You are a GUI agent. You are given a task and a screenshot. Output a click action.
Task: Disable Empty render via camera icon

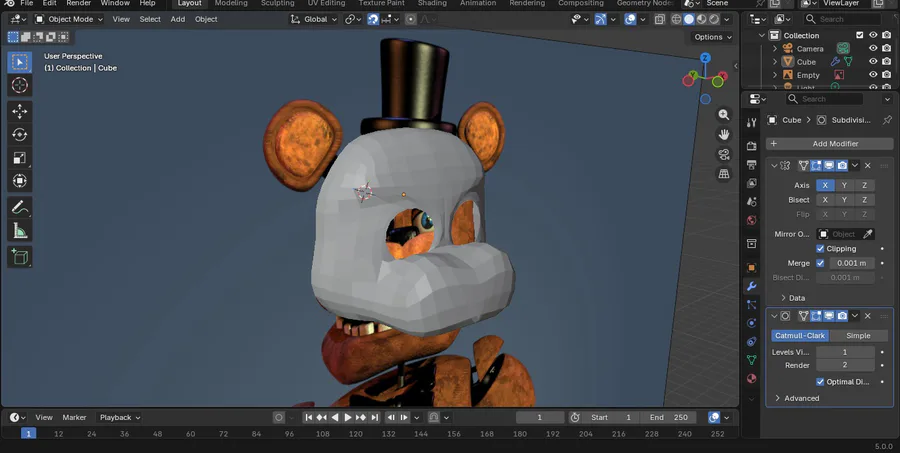click(x=887, y=75)
